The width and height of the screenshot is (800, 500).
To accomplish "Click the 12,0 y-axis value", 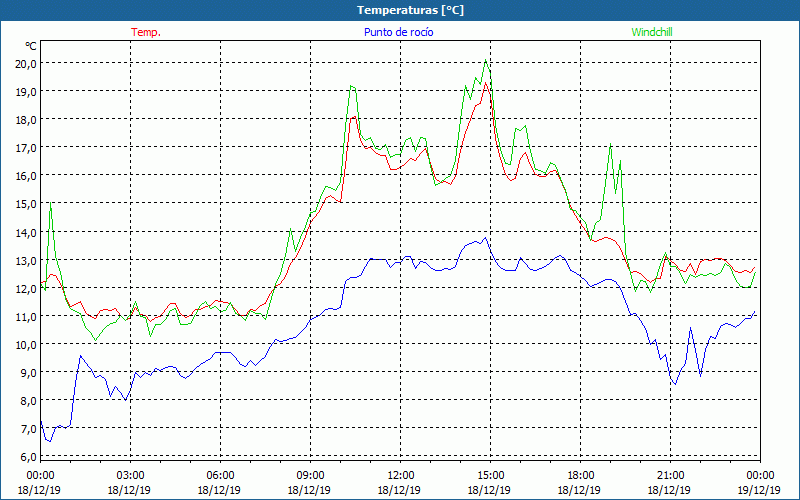I will click(27, 288).
